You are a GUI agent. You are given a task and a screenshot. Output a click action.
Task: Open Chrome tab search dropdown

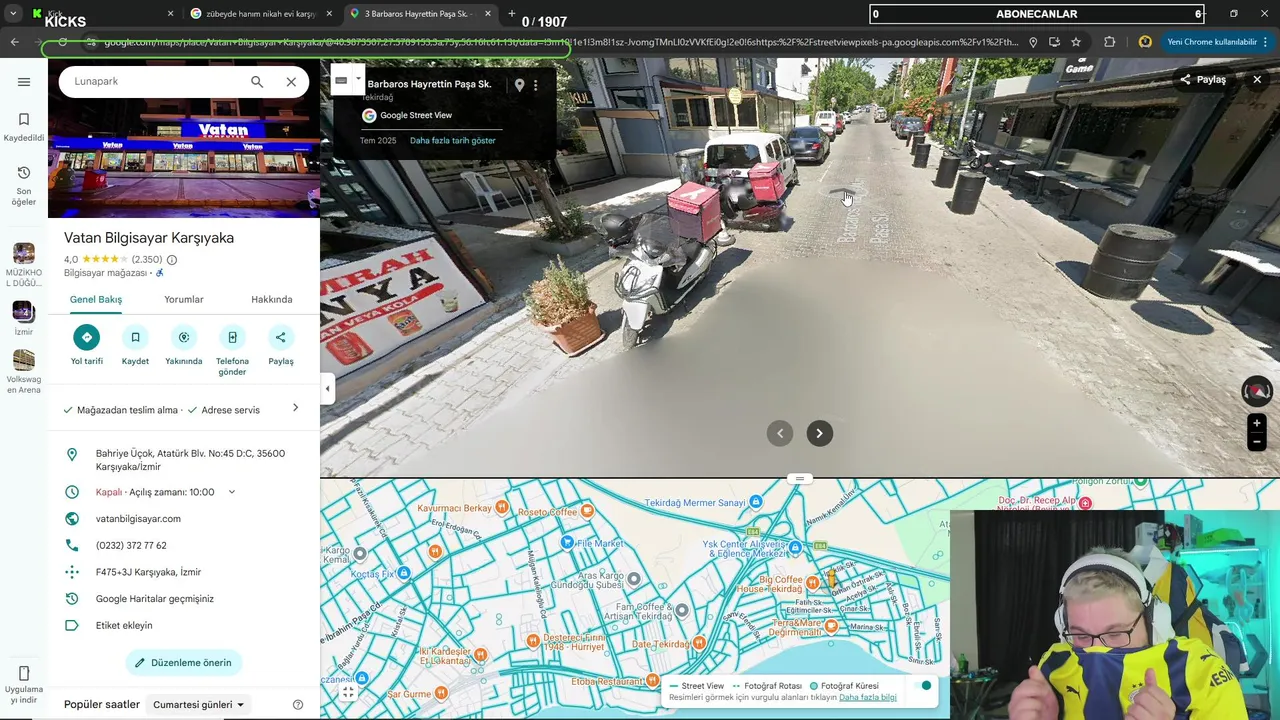click(13, 14)
